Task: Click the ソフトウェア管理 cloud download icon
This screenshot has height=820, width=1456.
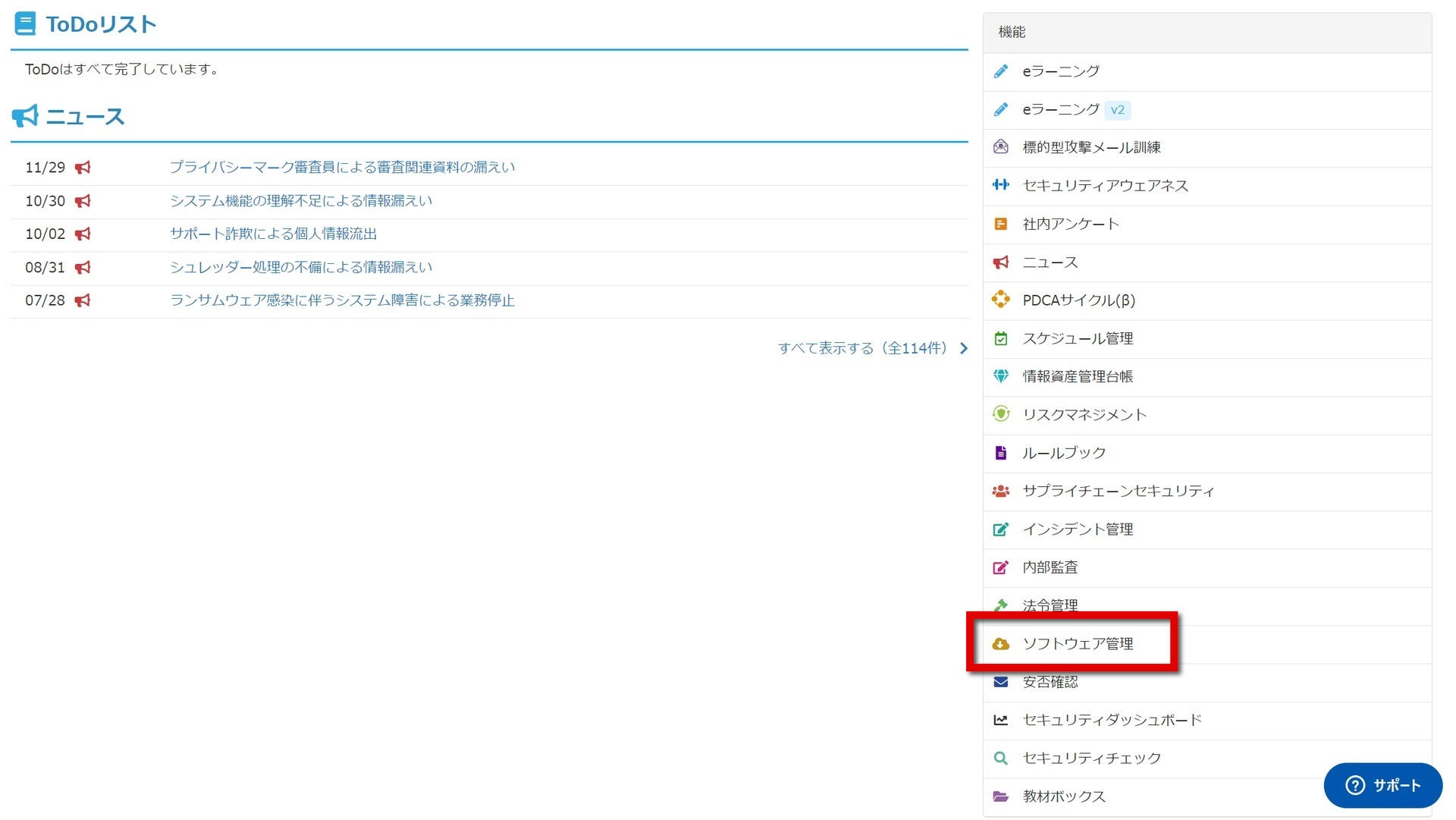Action: click(x=1001, y=644)
